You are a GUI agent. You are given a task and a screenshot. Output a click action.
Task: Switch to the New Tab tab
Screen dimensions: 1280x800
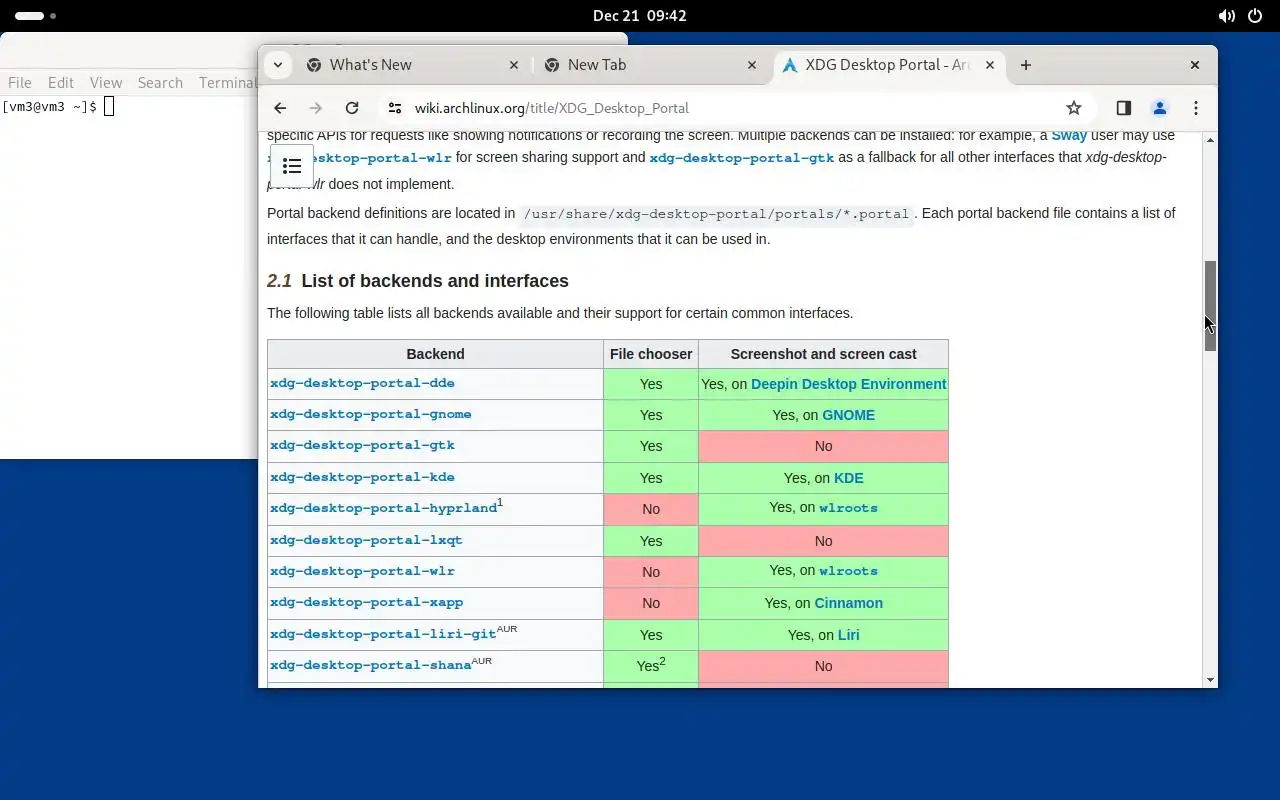pyautogui.click(x=651, y=65)
